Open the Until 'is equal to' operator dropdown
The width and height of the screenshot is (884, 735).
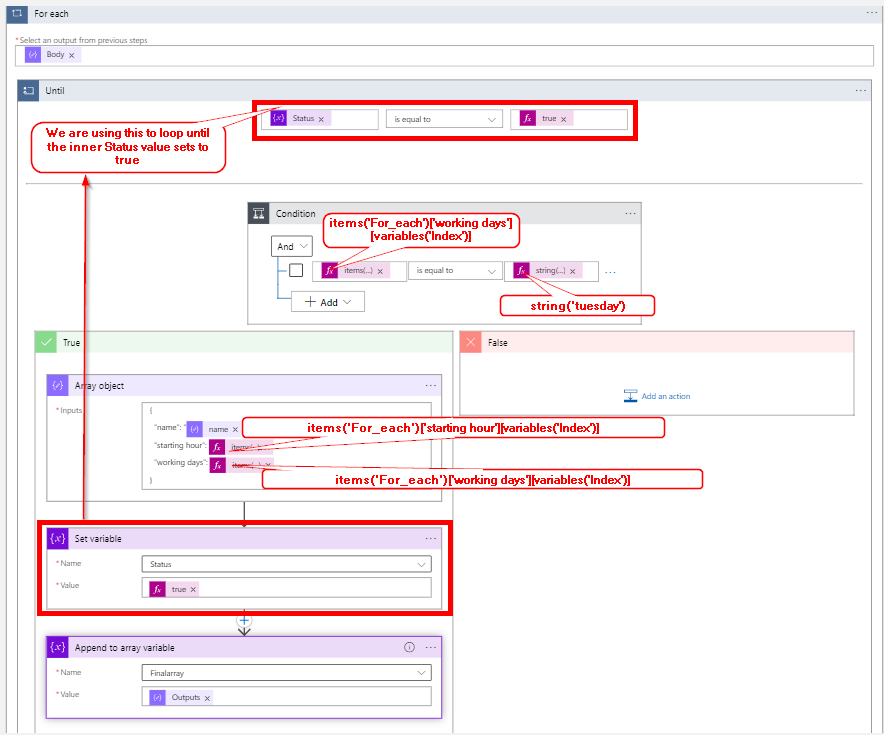point(444,119)
